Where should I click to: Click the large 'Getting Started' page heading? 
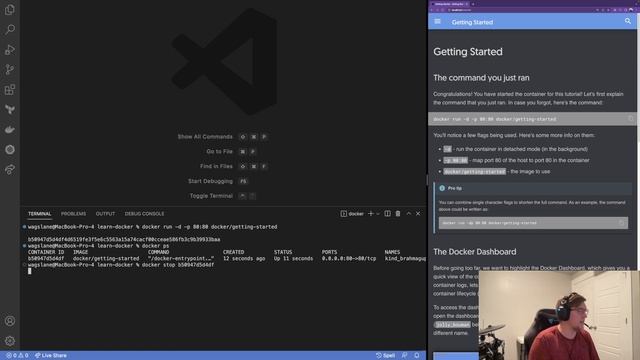[x=468, y=51]
